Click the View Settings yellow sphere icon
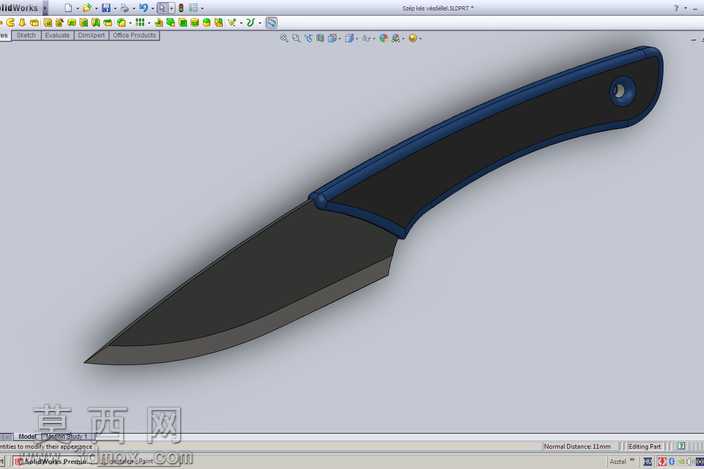 coord(412,39)
